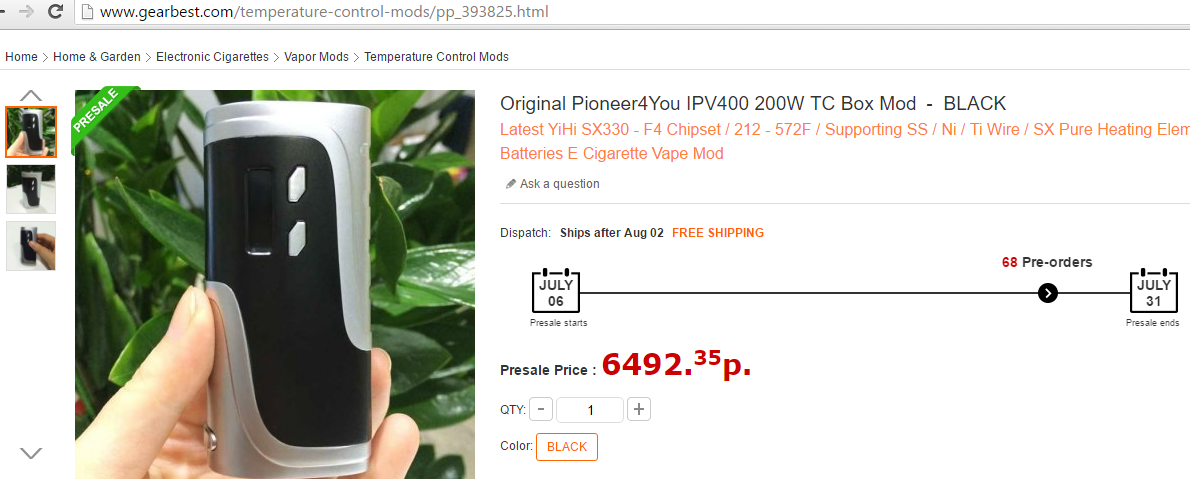Go to the Vapor Mods breadcrumb category
This screenshot has width=1190, height=479.
[316, 57]
